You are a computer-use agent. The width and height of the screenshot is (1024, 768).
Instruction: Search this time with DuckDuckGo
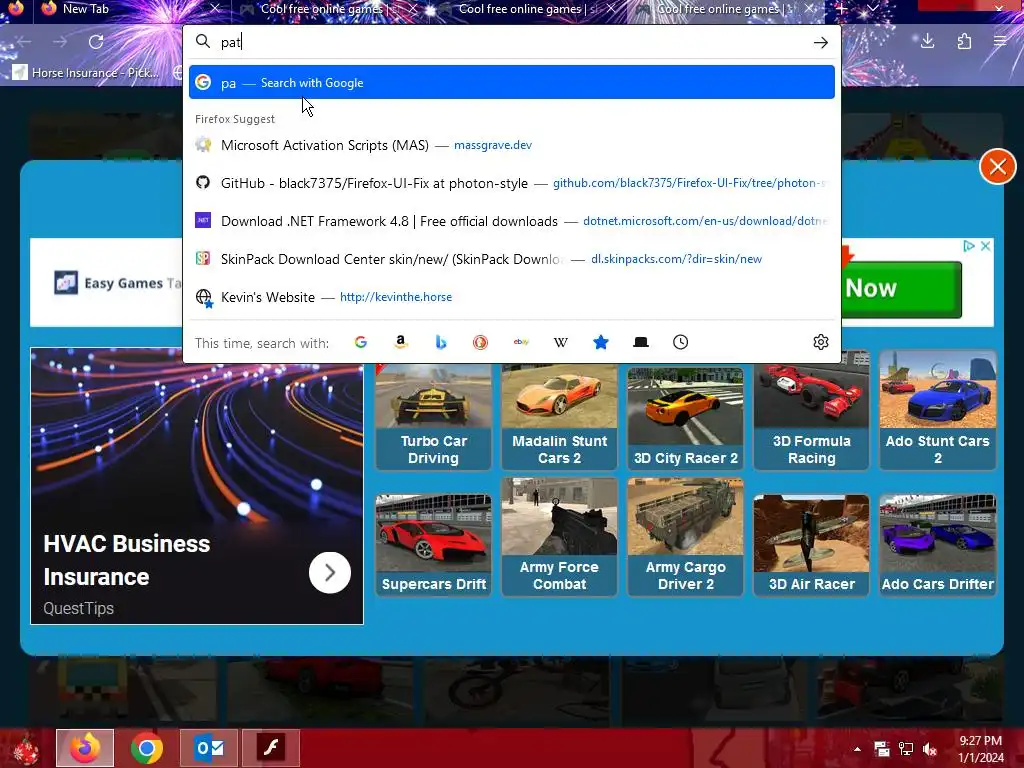click(481, 342)
